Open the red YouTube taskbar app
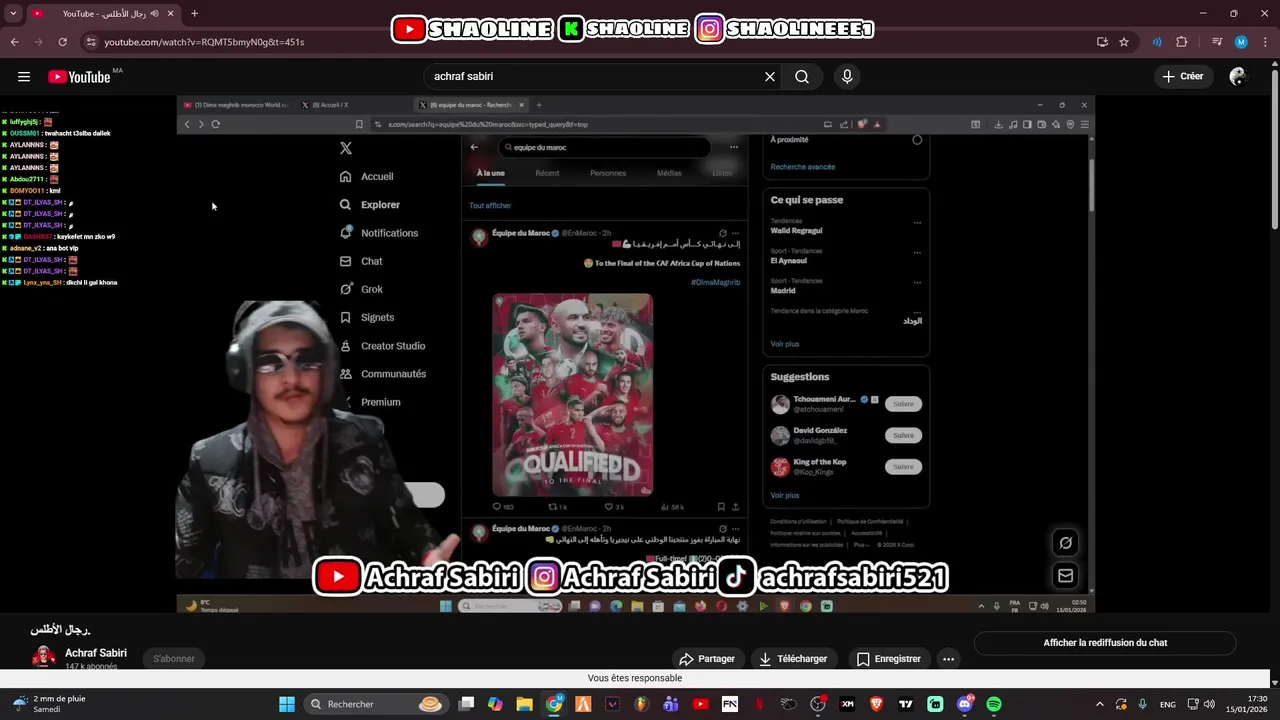1280x720 pixels. (700, 704)
